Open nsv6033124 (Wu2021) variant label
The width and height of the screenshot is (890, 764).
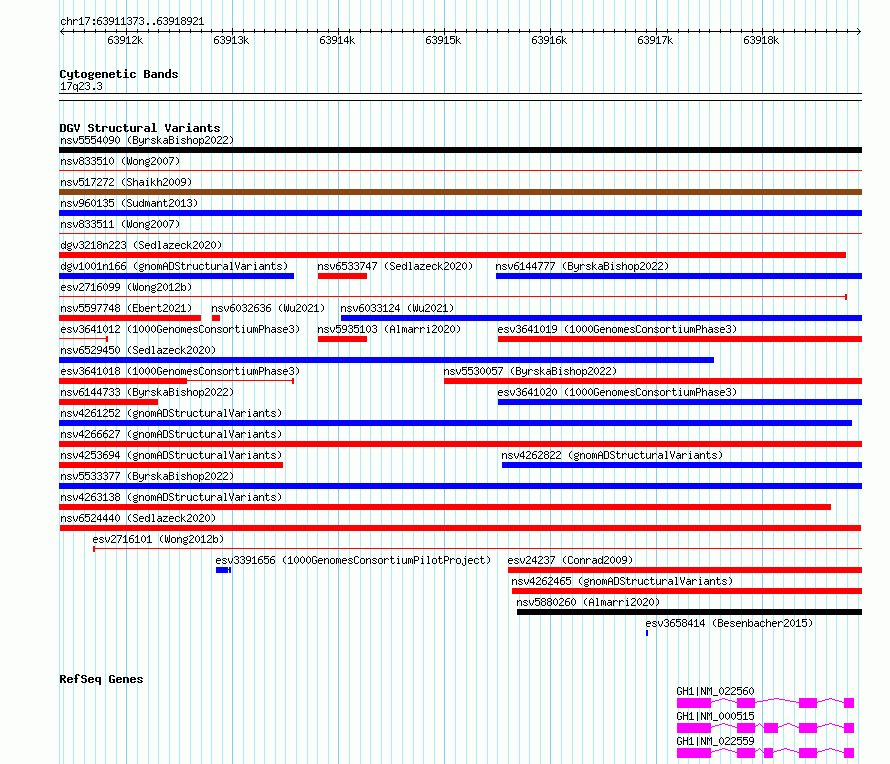click(x=397, y=308)
